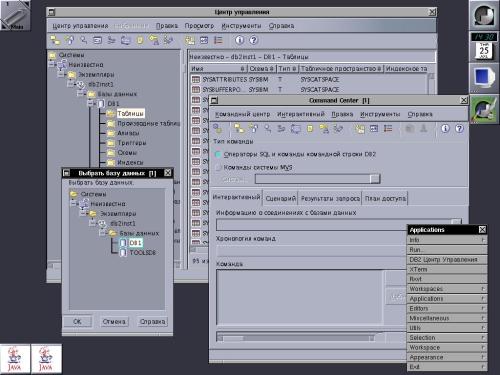The height and width of the screenshot is (375, 500).
Task: Choose Run... in Applications menu
Action: click(447, 250)
